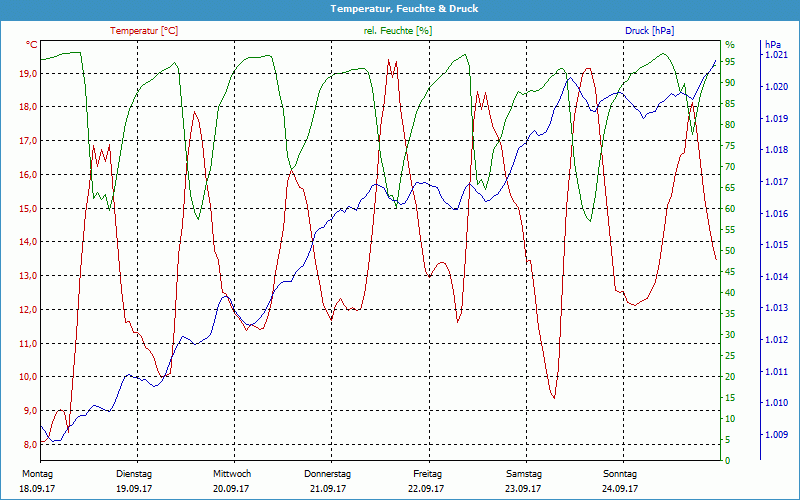Click the '18,0' temperature axis value

pyautogui.click(x=28, y=107)
